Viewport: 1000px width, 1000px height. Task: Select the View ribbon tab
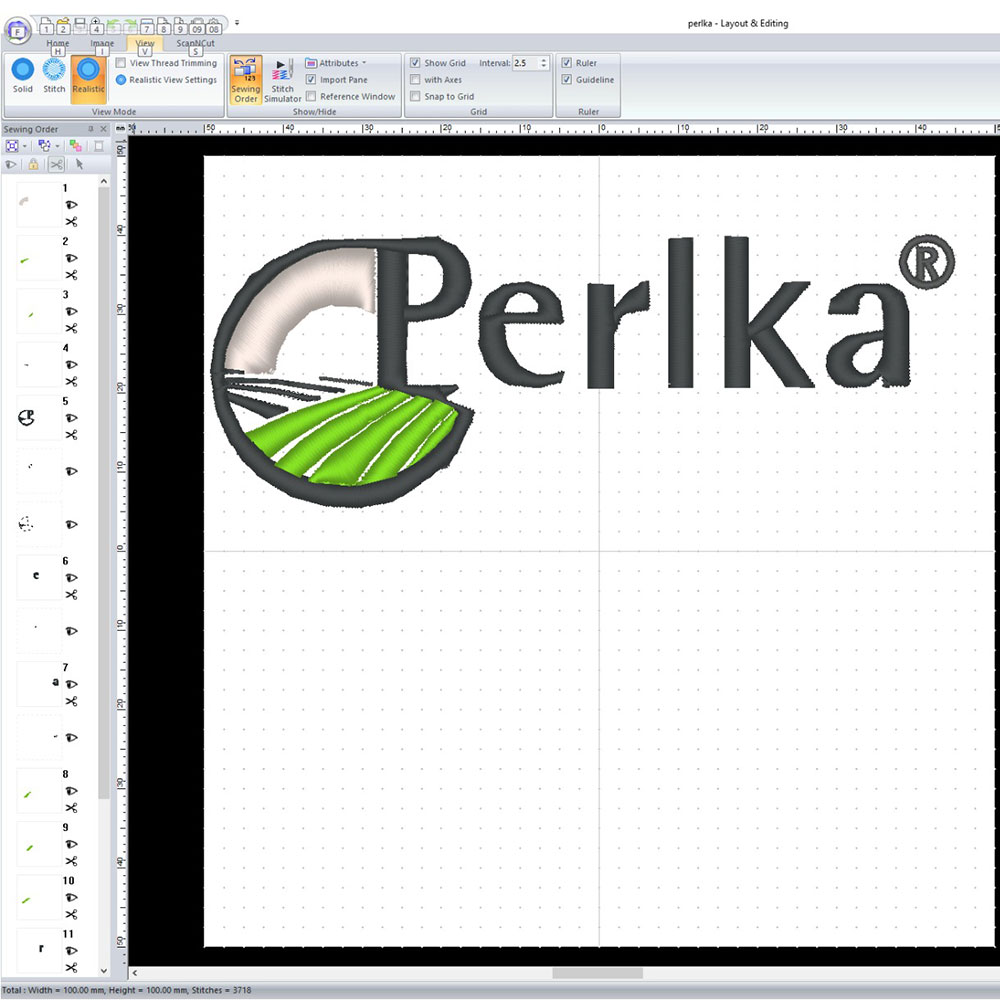pyautogui.click(x=145, y=43)
